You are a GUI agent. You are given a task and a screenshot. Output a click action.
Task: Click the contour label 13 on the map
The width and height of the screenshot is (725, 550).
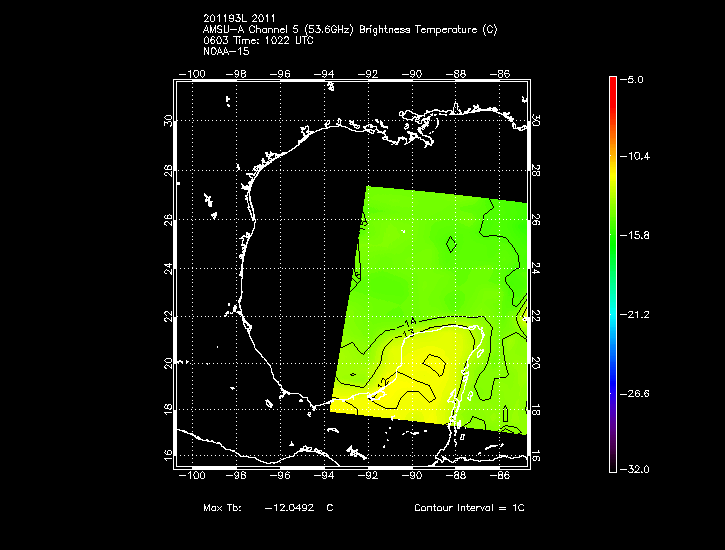coord(408,333)
